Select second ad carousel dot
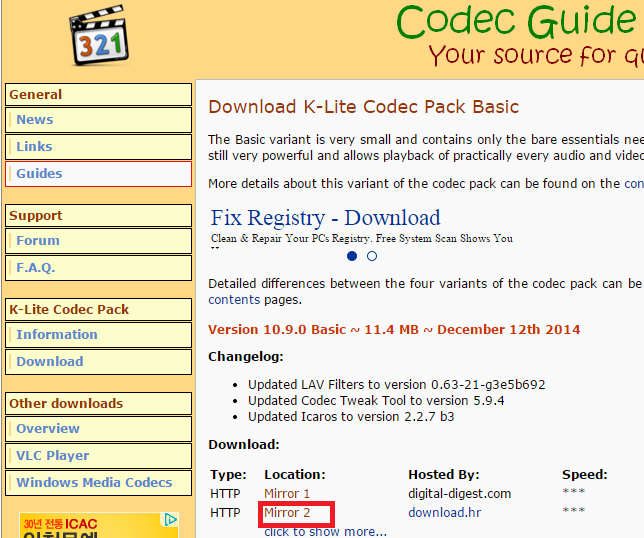644x538 pixels. (x=372, y=256)
